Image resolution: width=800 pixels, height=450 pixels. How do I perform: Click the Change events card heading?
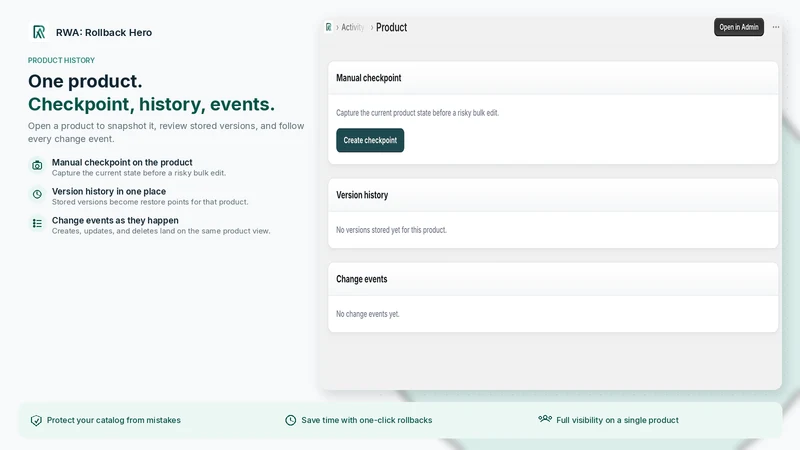[361, 279]
